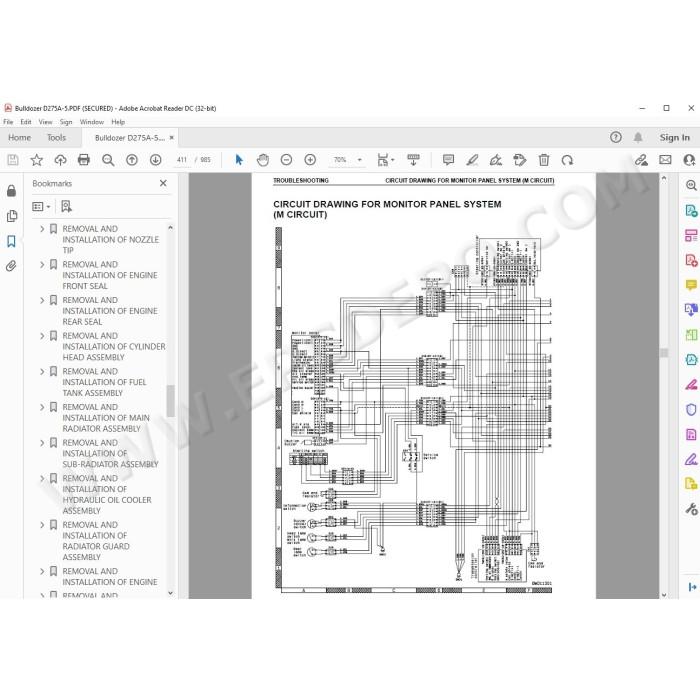
Task: Expand the Nozzle Tip bookmark
Action: tap(42, 229)
